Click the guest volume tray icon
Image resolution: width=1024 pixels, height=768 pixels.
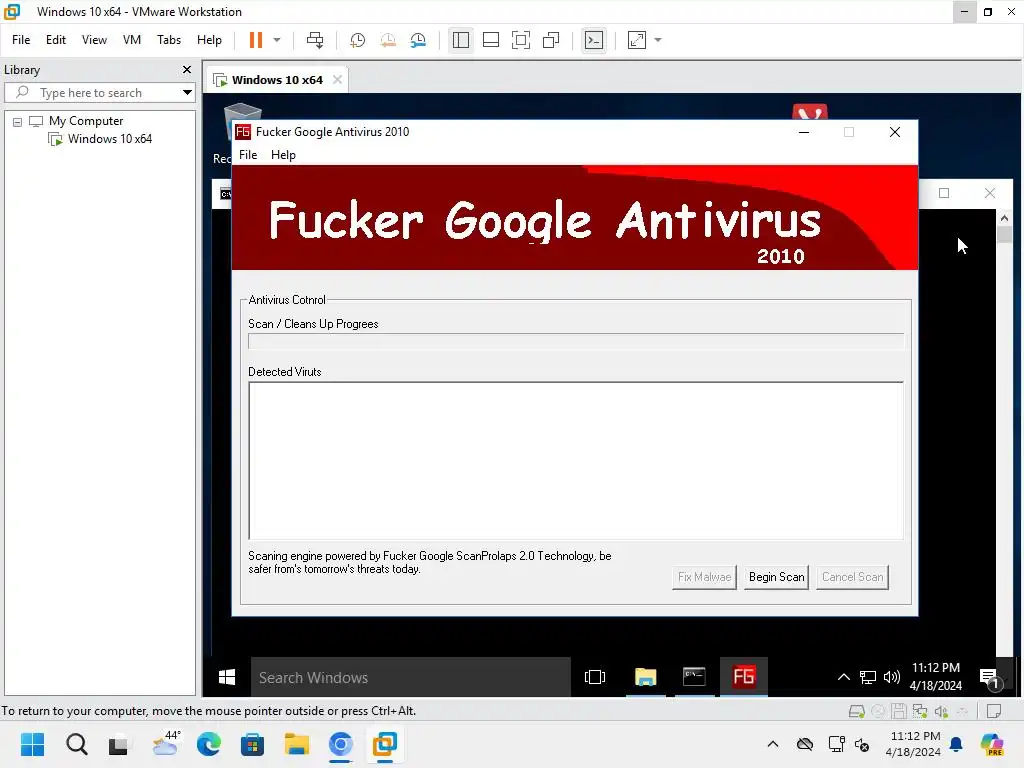point(891,677)
